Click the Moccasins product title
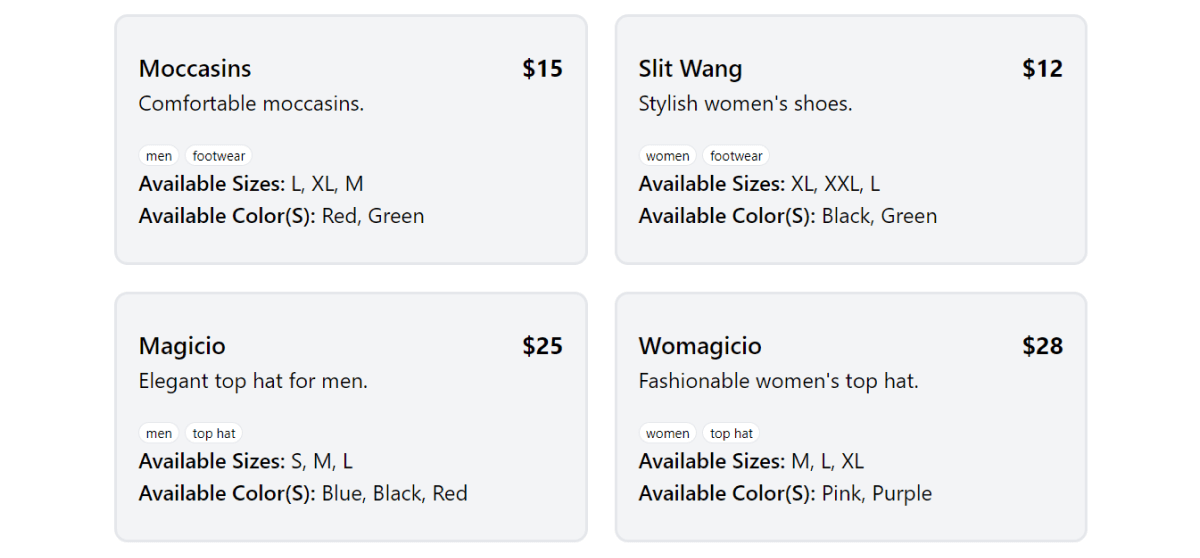The width and height of the screenshot is (1200, 558). 195,69
